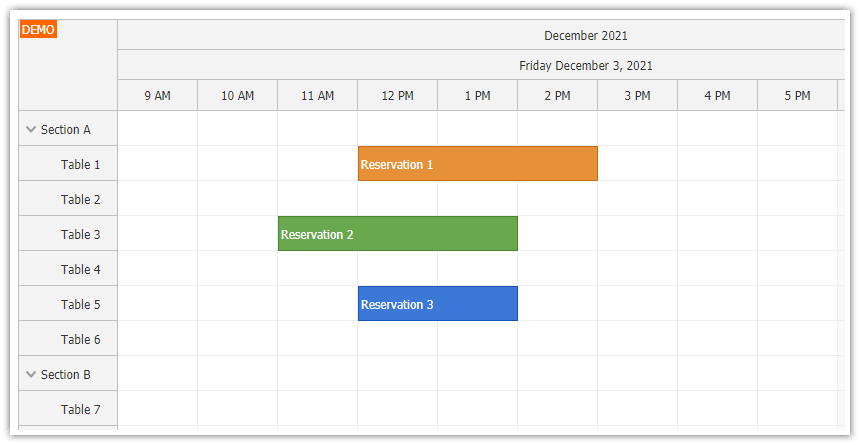The height and width of the screenshot is (445, 860).
Task: Click the Table 3 row header
Action: [80, 234]
